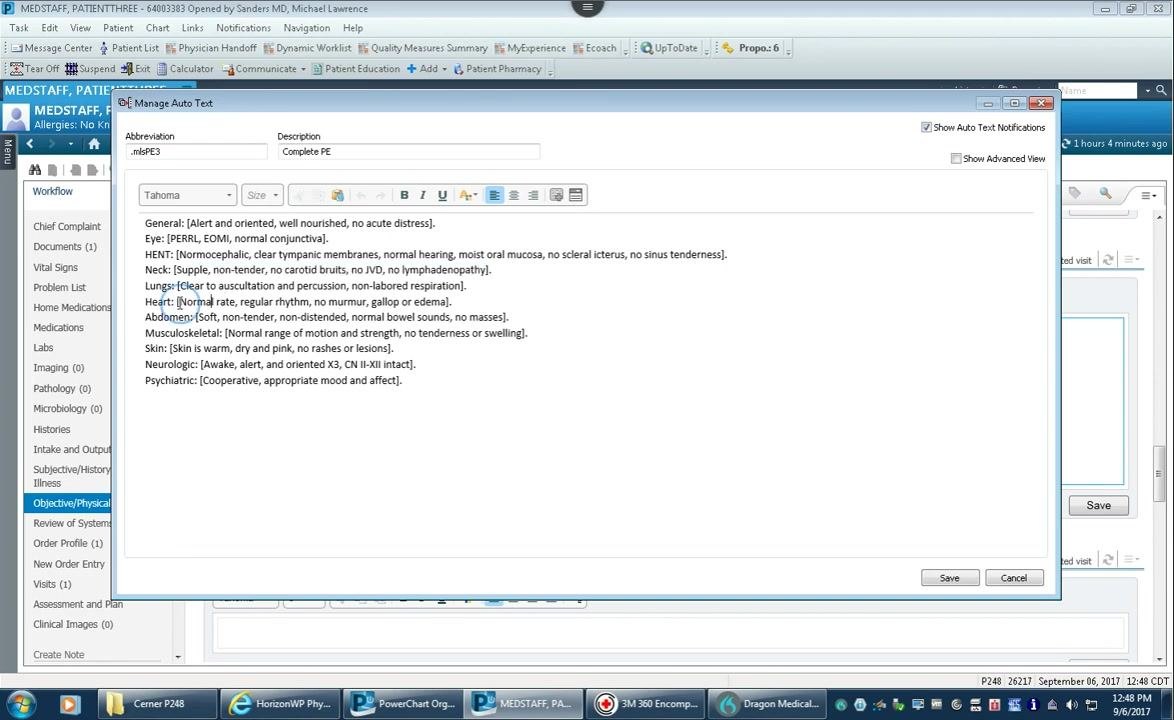Viewport: 1174px width, 720px height.
Task: Align text right in editor
Action: 533,195
